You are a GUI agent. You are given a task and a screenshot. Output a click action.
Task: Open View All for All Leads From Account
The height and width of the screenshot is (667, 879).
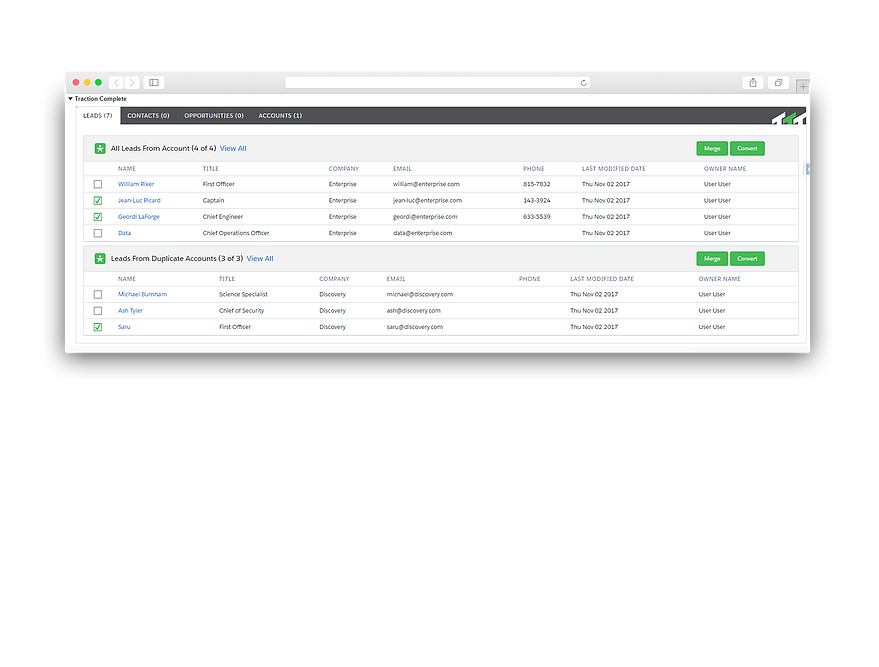(x=233, y=149)
